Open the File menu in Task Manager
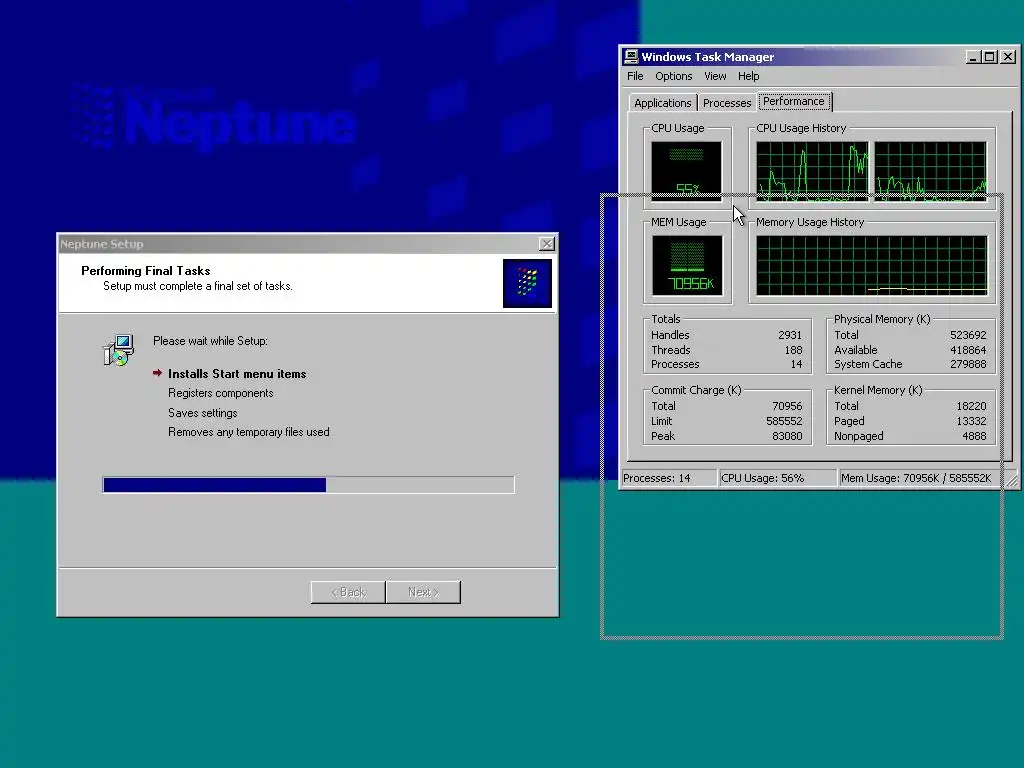The image size is (1024, 768). pos(635,76)
